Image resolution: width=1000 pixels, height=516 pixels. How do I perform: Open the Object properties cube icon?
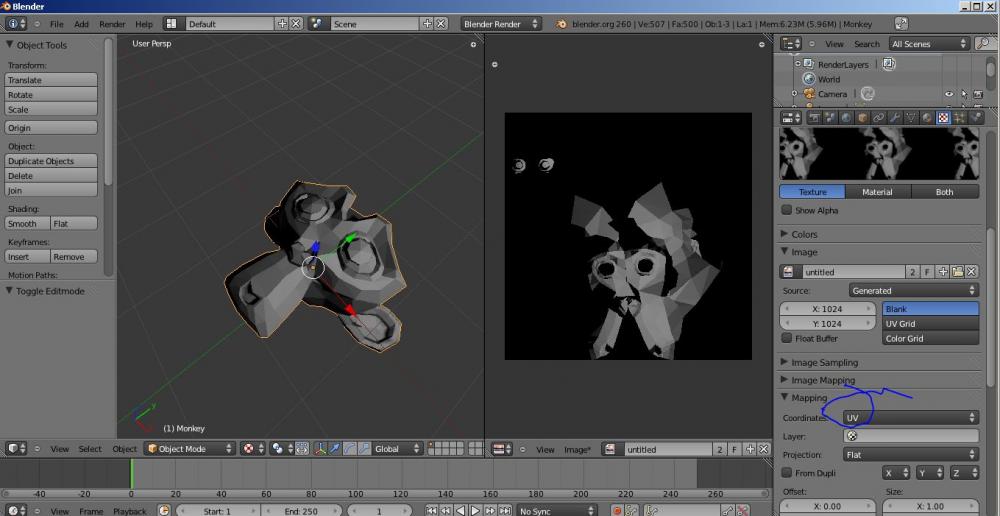[862, 118]
